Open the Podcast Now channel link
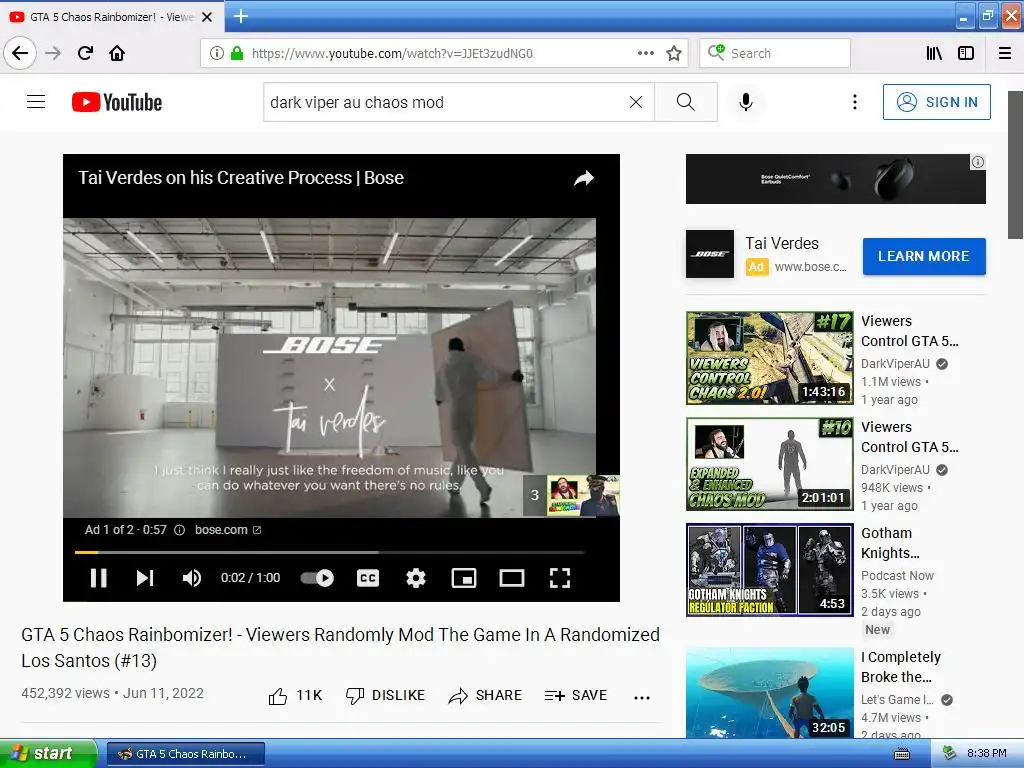Image resolution: width=1024 pixels, height=768 pixels. pos(897,575)
